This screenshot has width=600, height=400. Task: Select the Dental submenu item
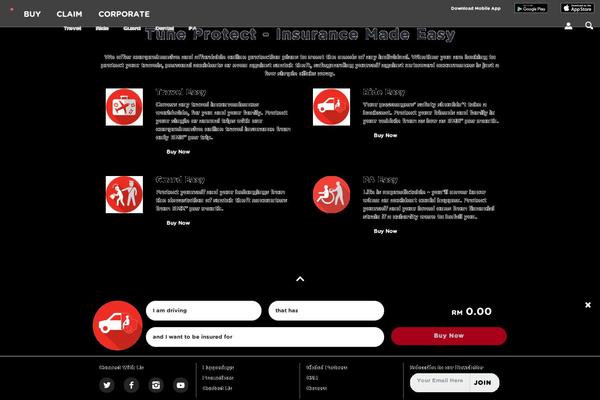point(165,28)
